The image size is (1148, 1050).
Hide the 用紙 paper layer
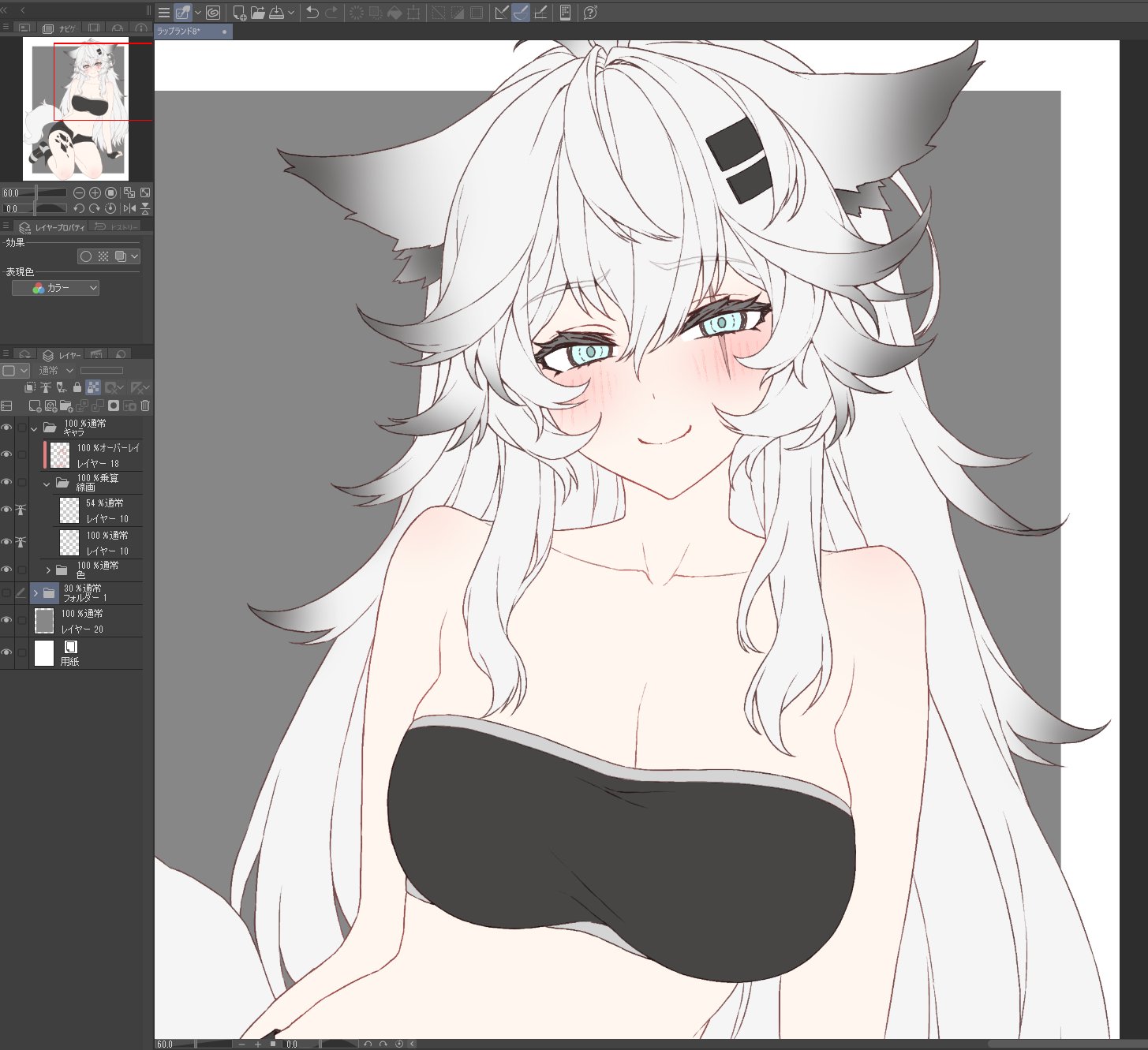coord(6,652)
